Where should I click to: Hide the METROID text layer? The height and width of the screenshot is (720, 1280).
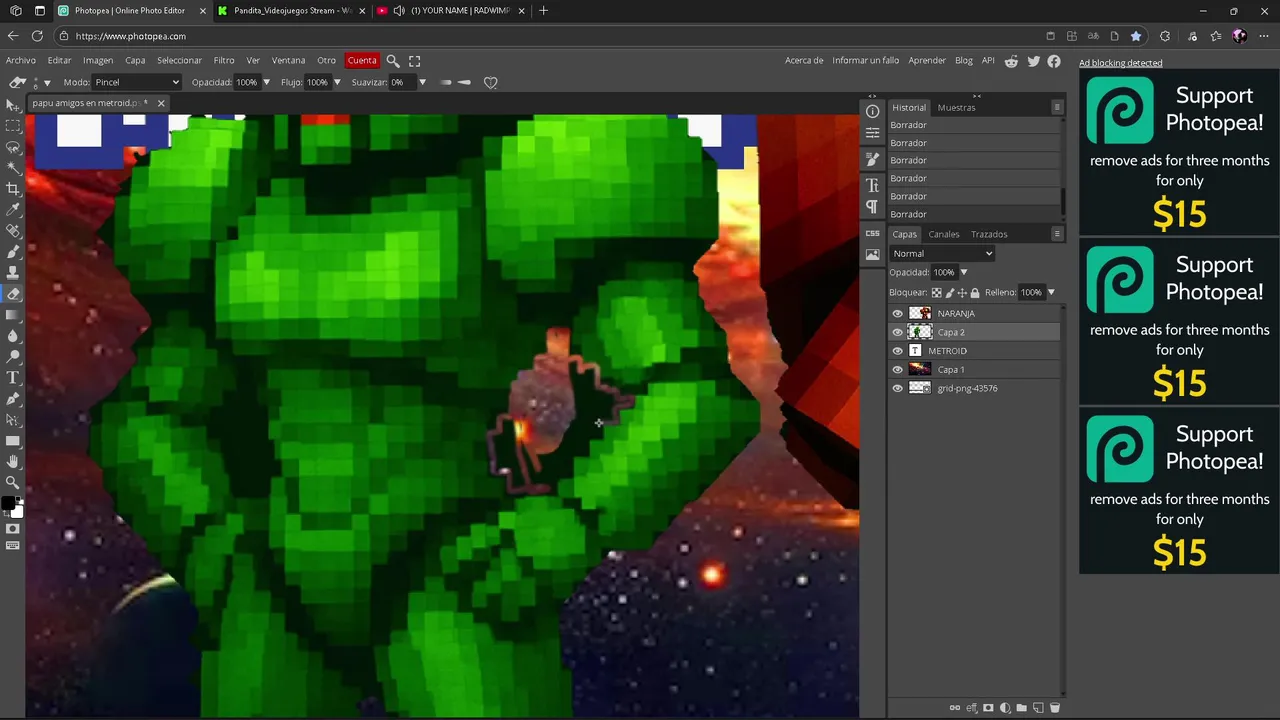[897, 351]
